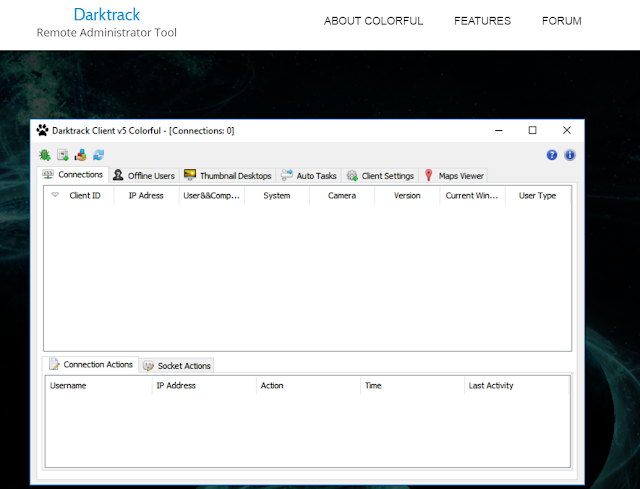
Task: Open the blue info icon
Action: tap(570, 155)
